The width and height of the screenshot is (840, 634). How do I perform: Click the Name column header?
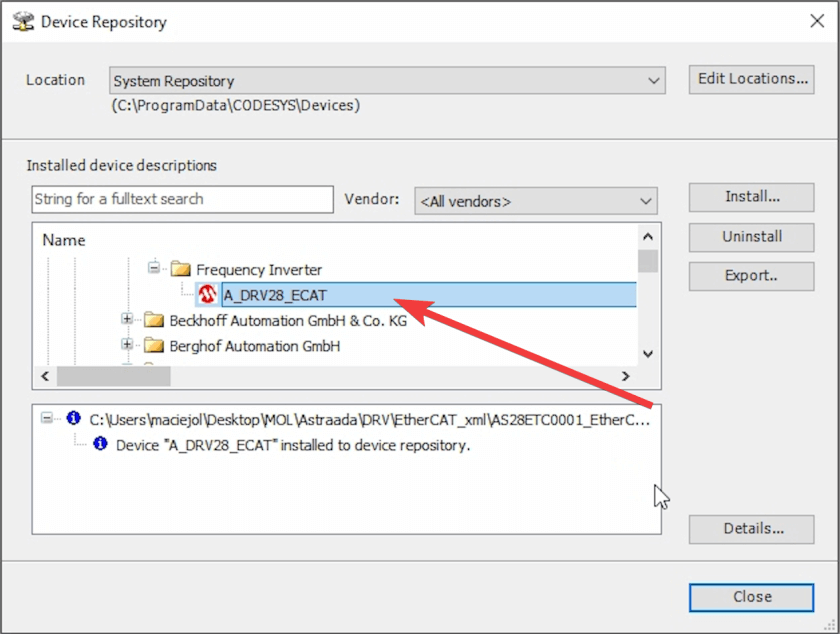coord(64,240)
